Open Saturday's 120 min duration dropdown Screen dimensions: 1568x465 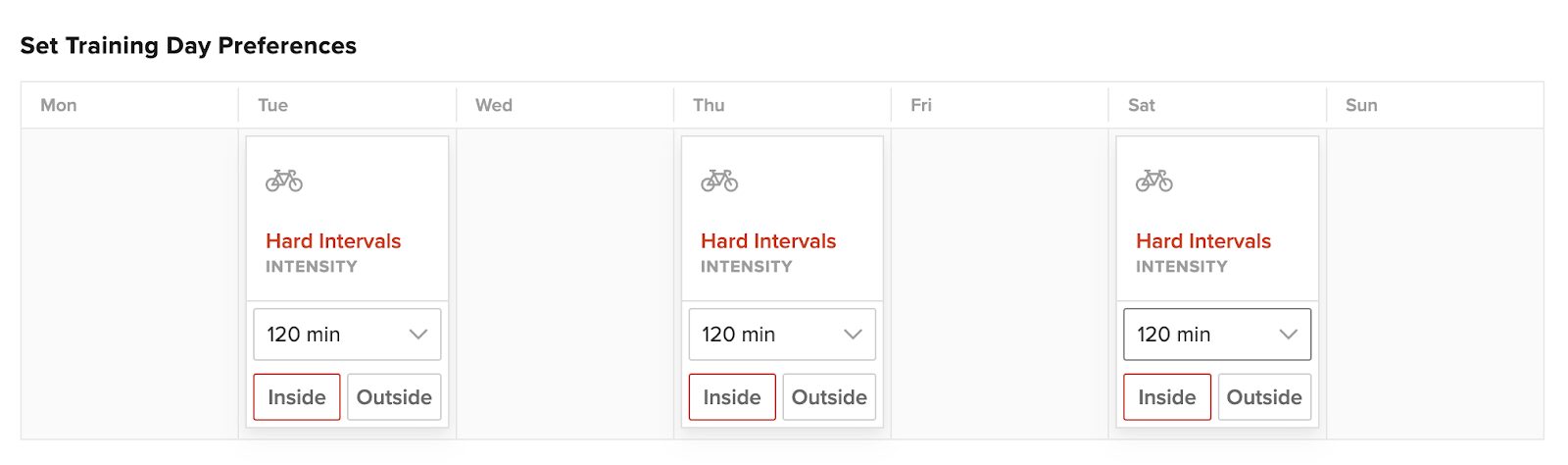(1217, 335)
